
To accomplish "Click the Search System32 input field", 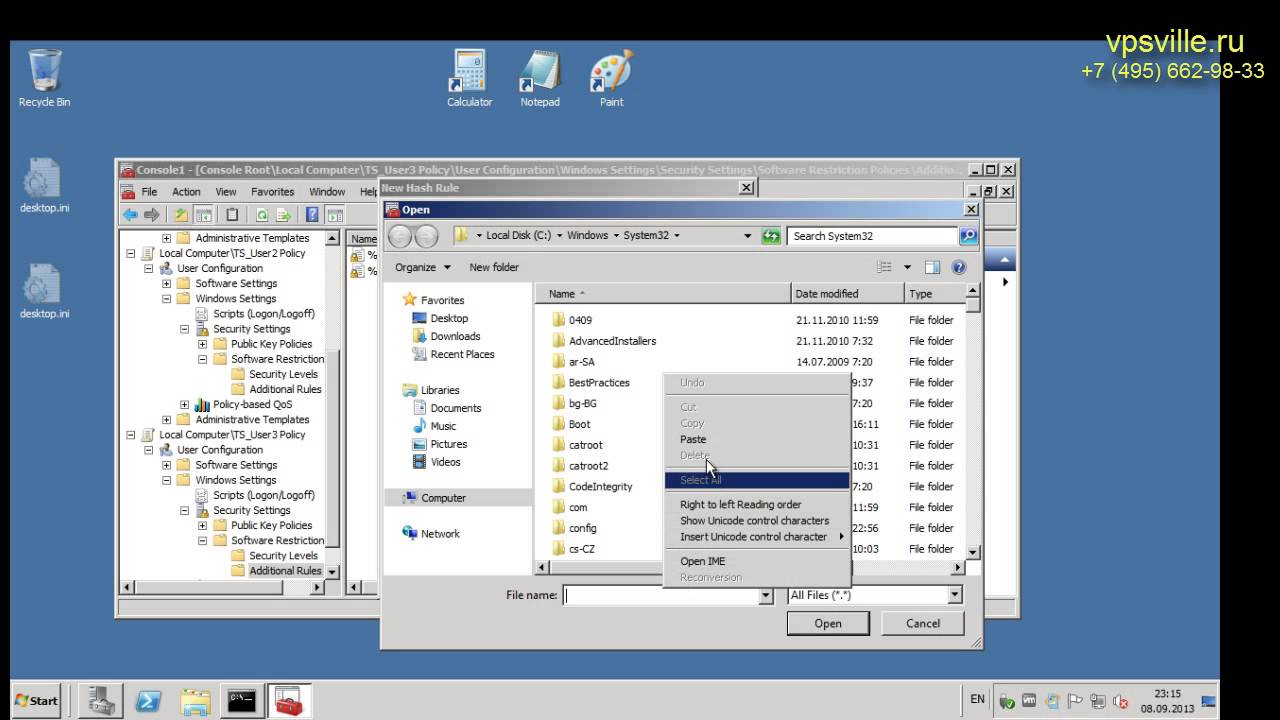I will [x=872, y=236].
